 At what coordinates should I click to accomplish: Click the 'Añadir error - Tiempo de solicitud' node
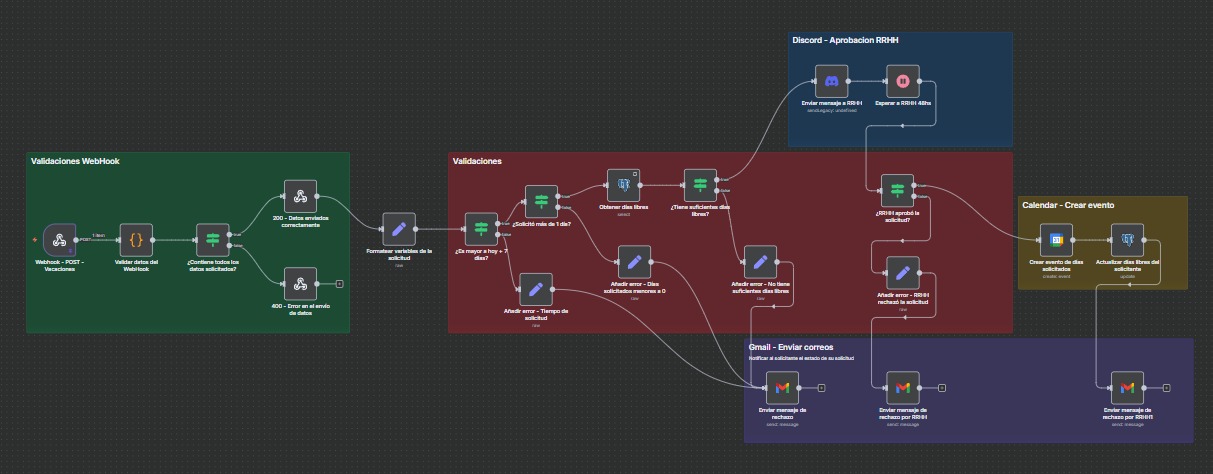pyautogui.click(x=535, y=289)
